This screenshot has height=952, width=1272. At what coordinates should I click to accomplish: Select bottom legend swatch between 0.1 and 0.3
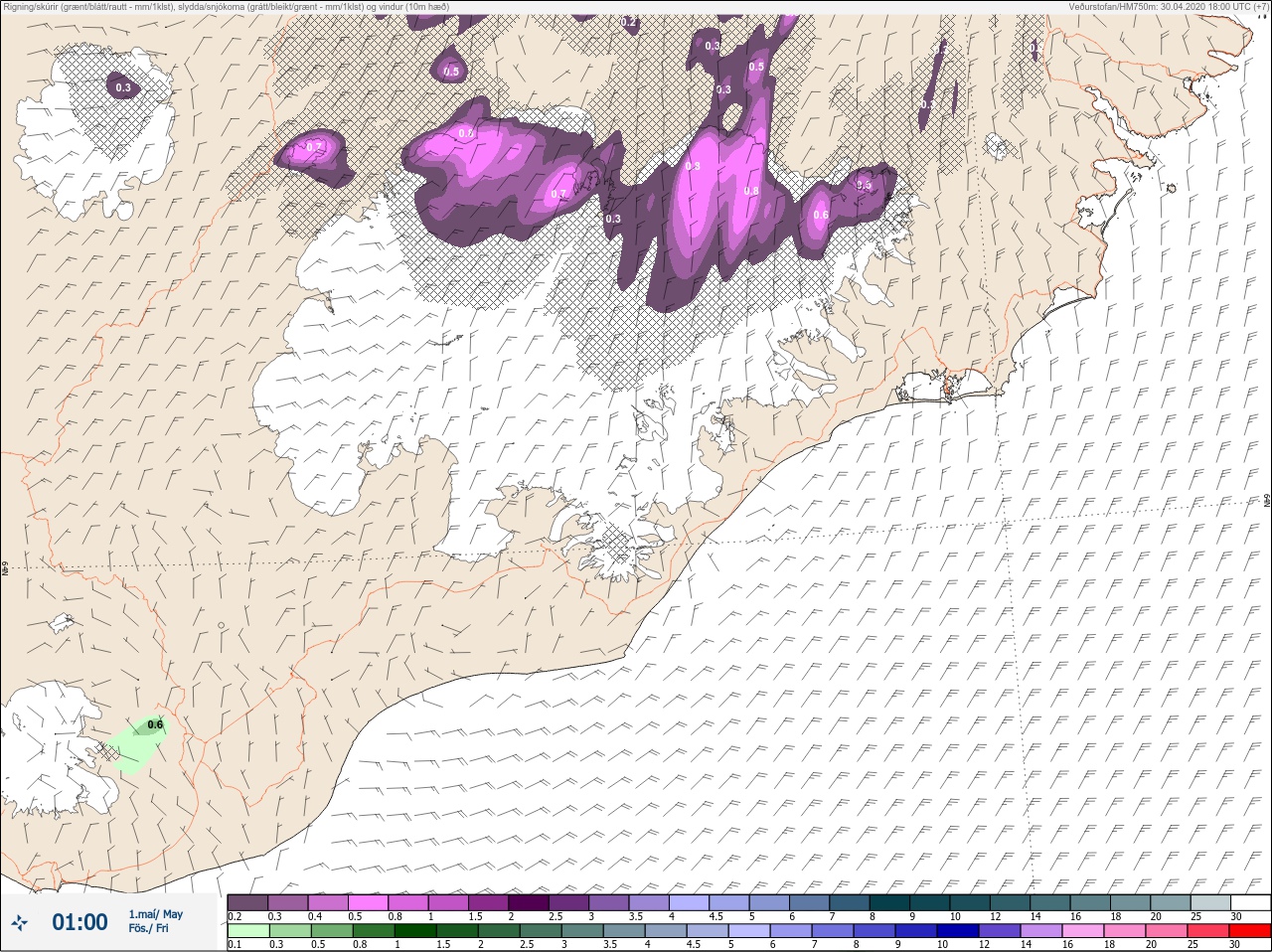coord(247,931)
